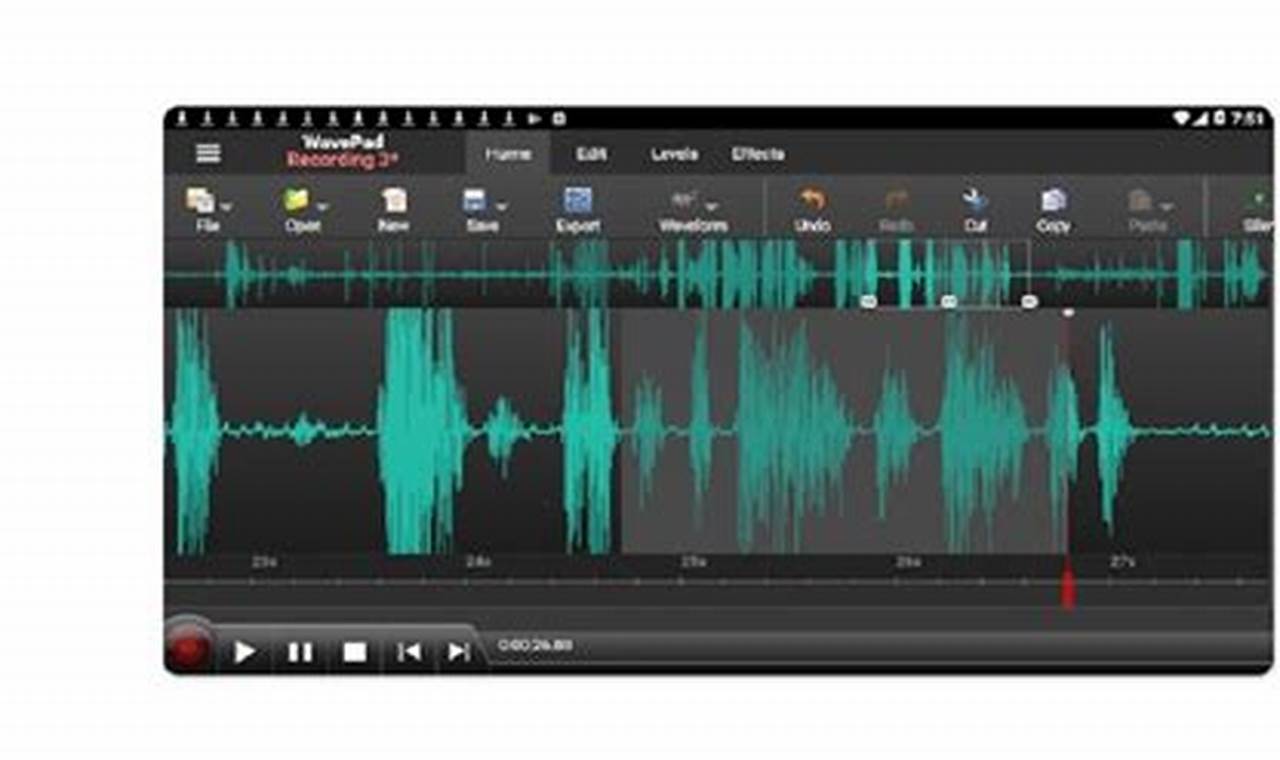
Task: Click the Cut tool icon
Action: point(975,200)
